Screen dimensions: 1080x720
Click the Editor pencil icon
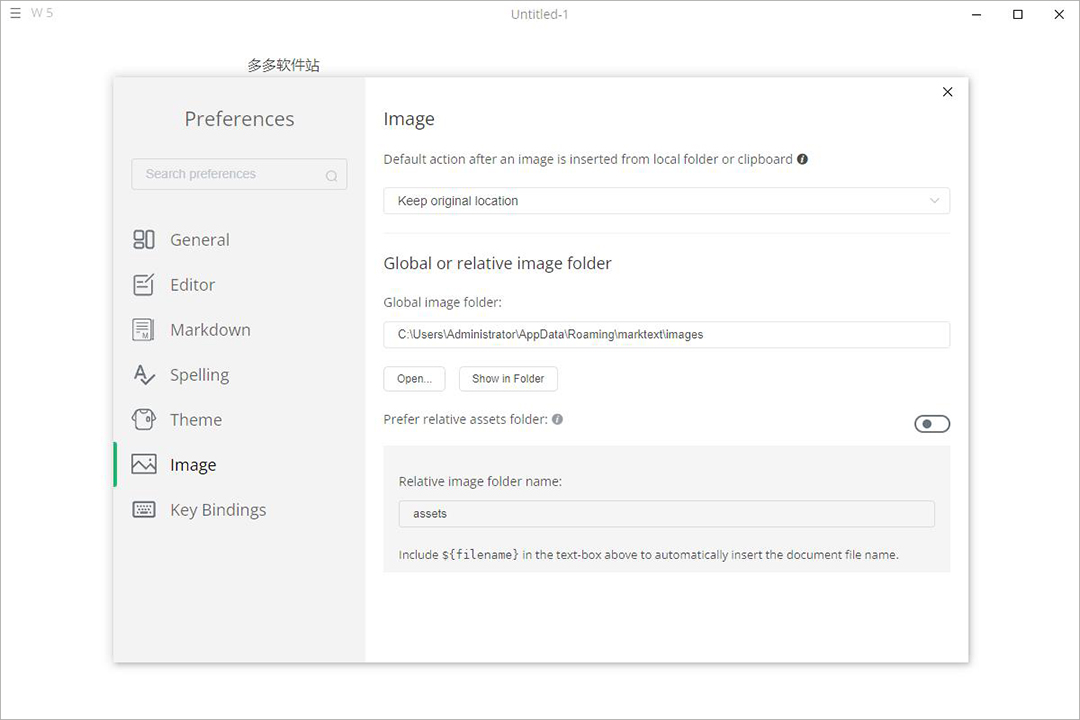(144, 285)
